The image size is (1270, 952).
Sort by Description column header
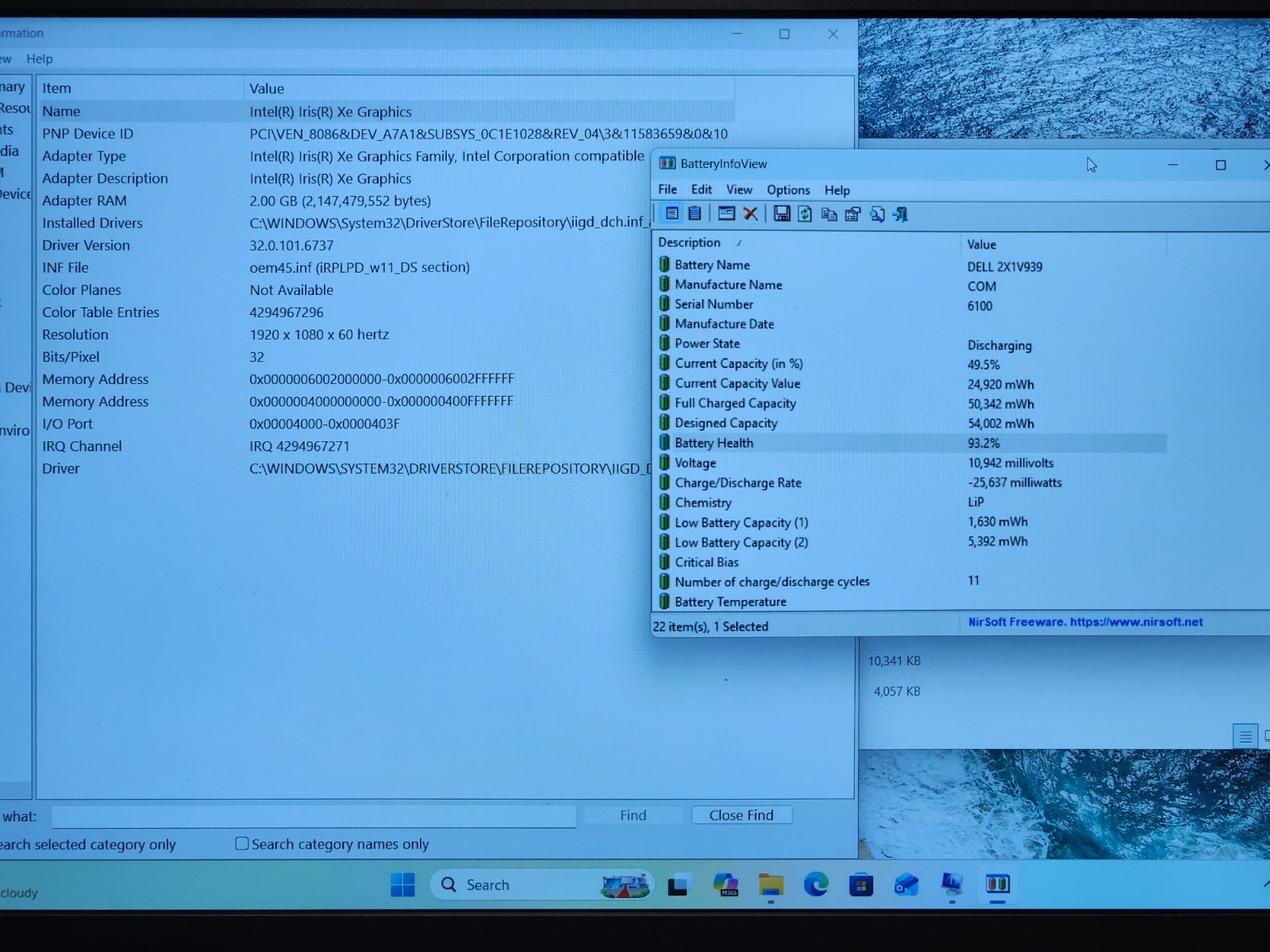point(805,243)
